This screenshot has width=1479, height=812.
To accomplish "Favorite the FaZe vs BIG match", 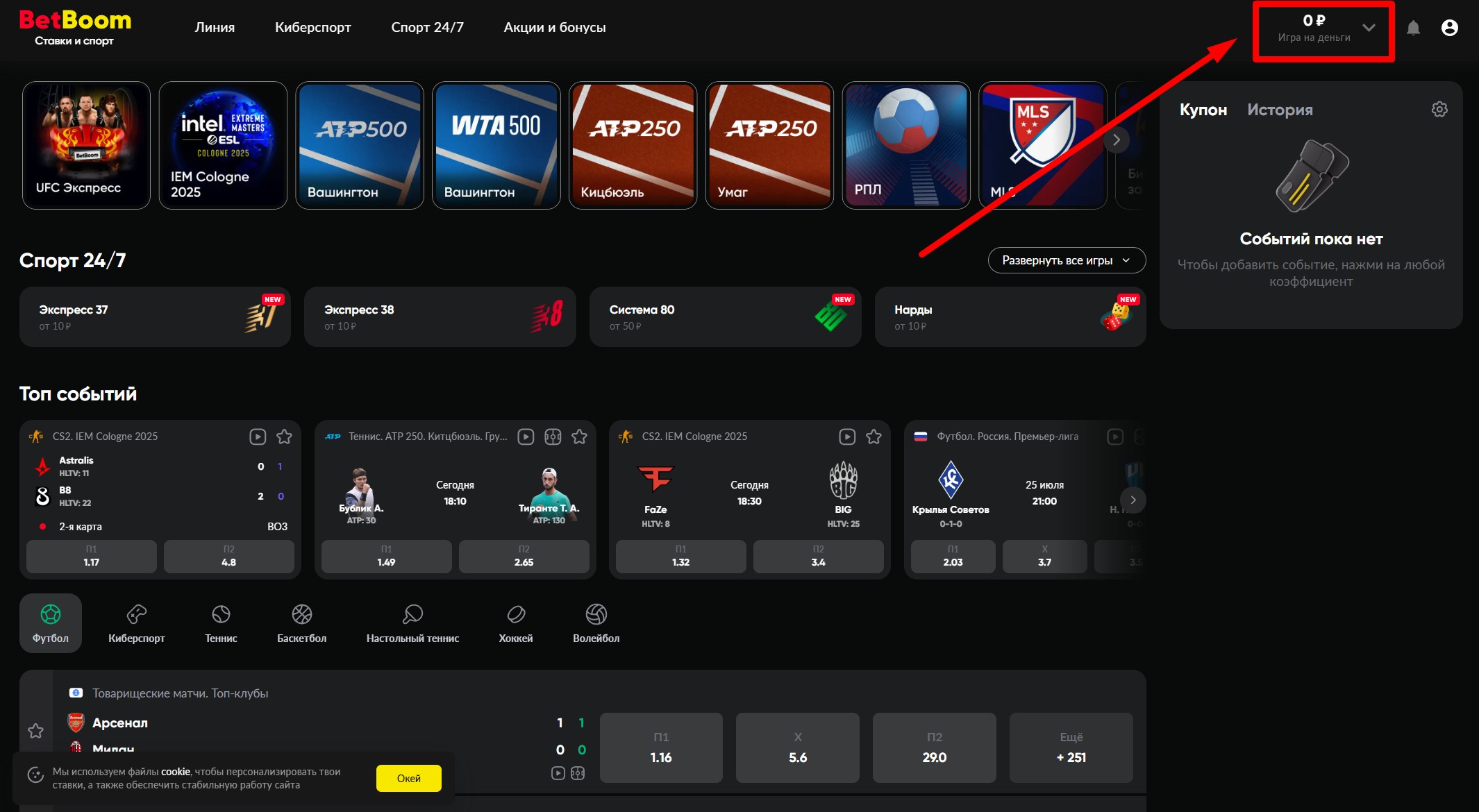I will tap(874, 437).
